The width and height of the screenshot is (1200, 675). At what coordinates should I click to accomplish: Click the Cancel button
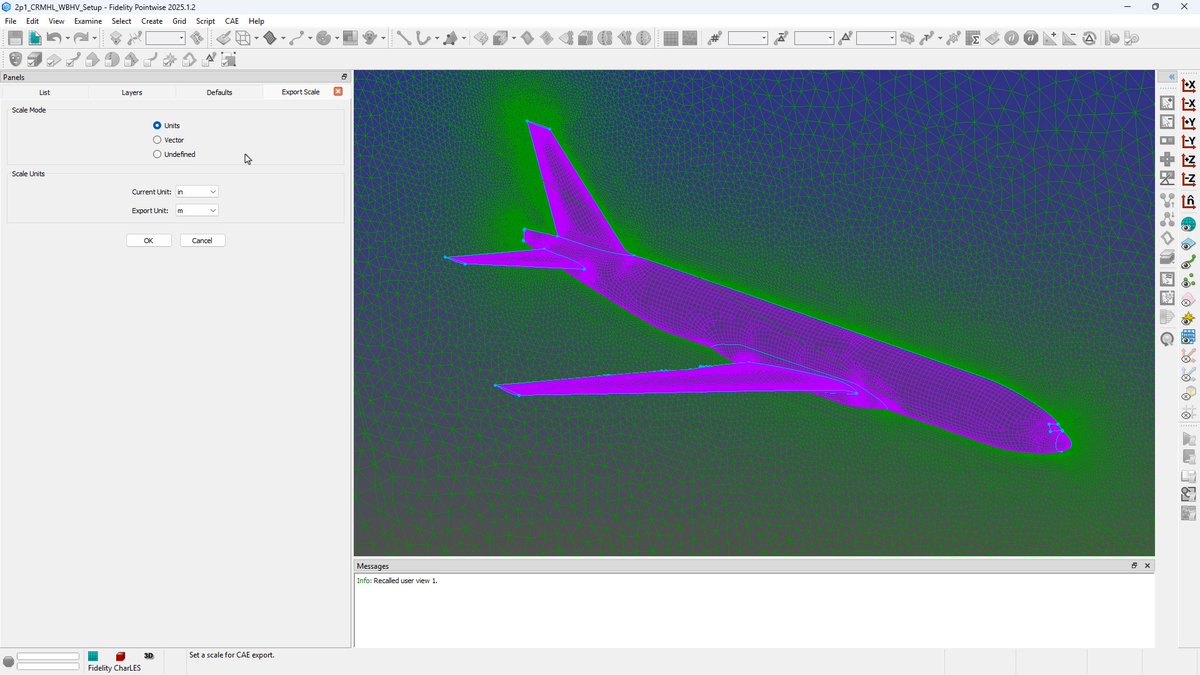point(202,240)
